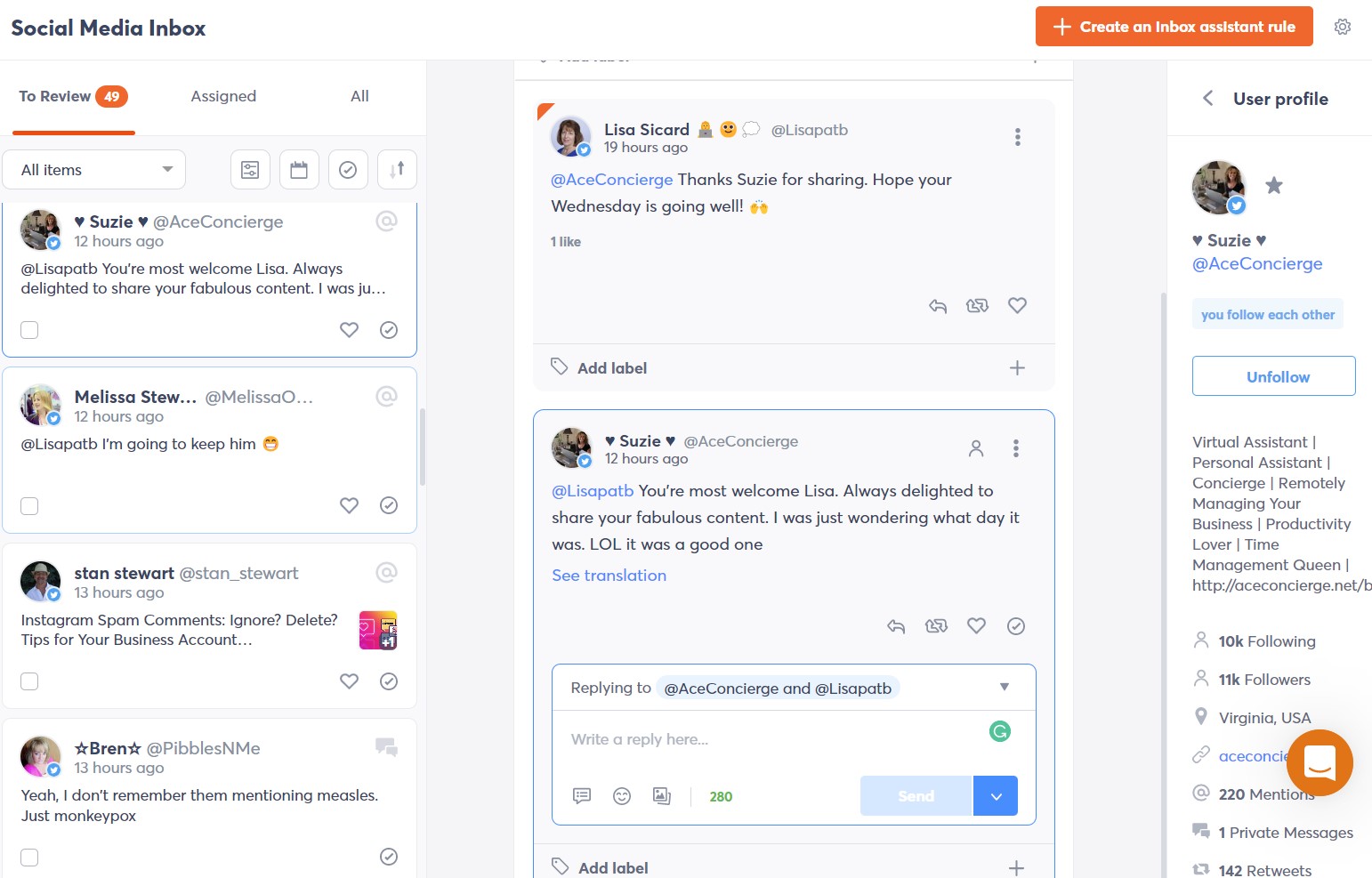Viewport: 1372px width, 878px height.
Task: Open options menu on Lisa Sicard's message
Action: (1017, 136)
